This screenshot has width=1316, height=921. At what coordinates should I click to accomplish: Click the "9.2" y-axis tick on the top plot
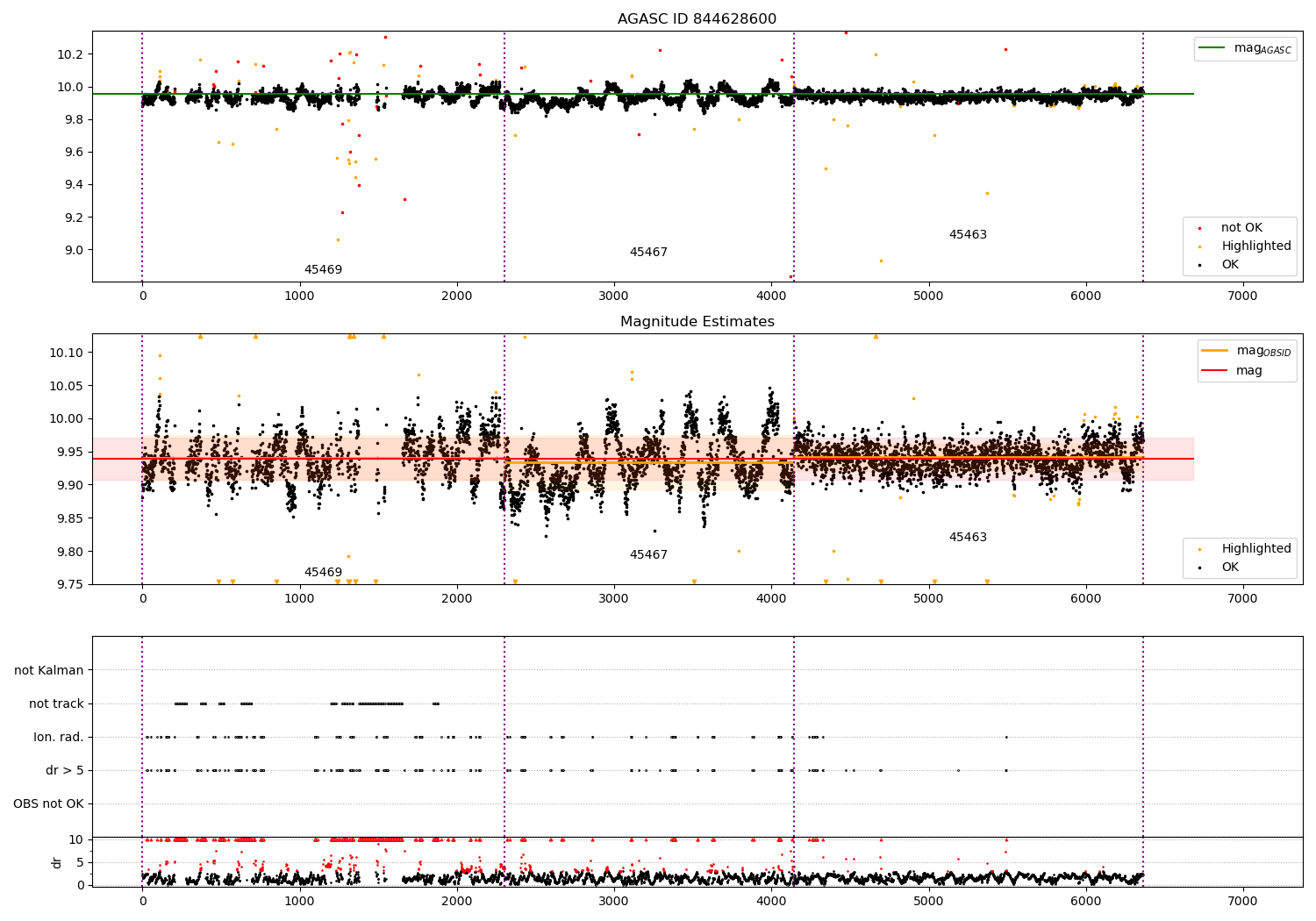[74, 218]
